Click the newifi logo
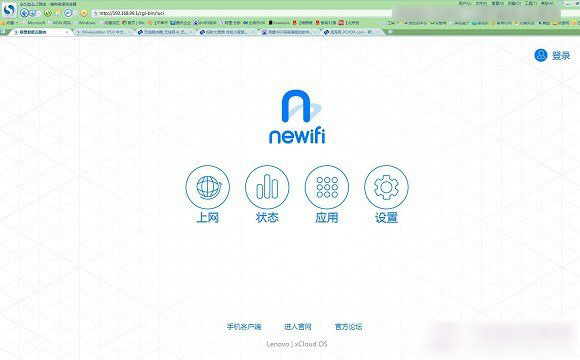 (297, 117)
